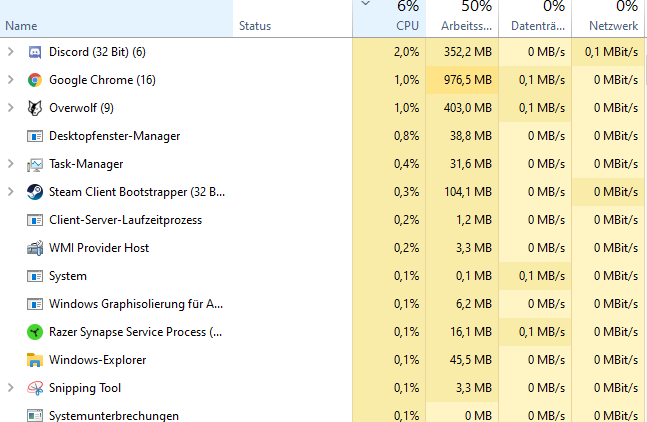Select the Windows-Explorer process name
This screenshot has width=647, height=422.
click(x=98, y=360)
